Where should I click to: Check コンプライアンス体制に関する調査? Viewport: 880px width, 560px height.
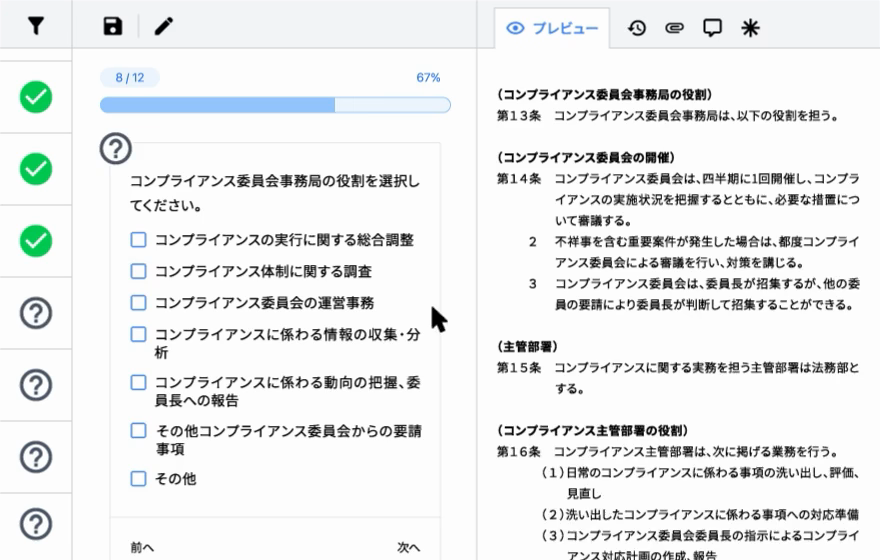(139, 271)
